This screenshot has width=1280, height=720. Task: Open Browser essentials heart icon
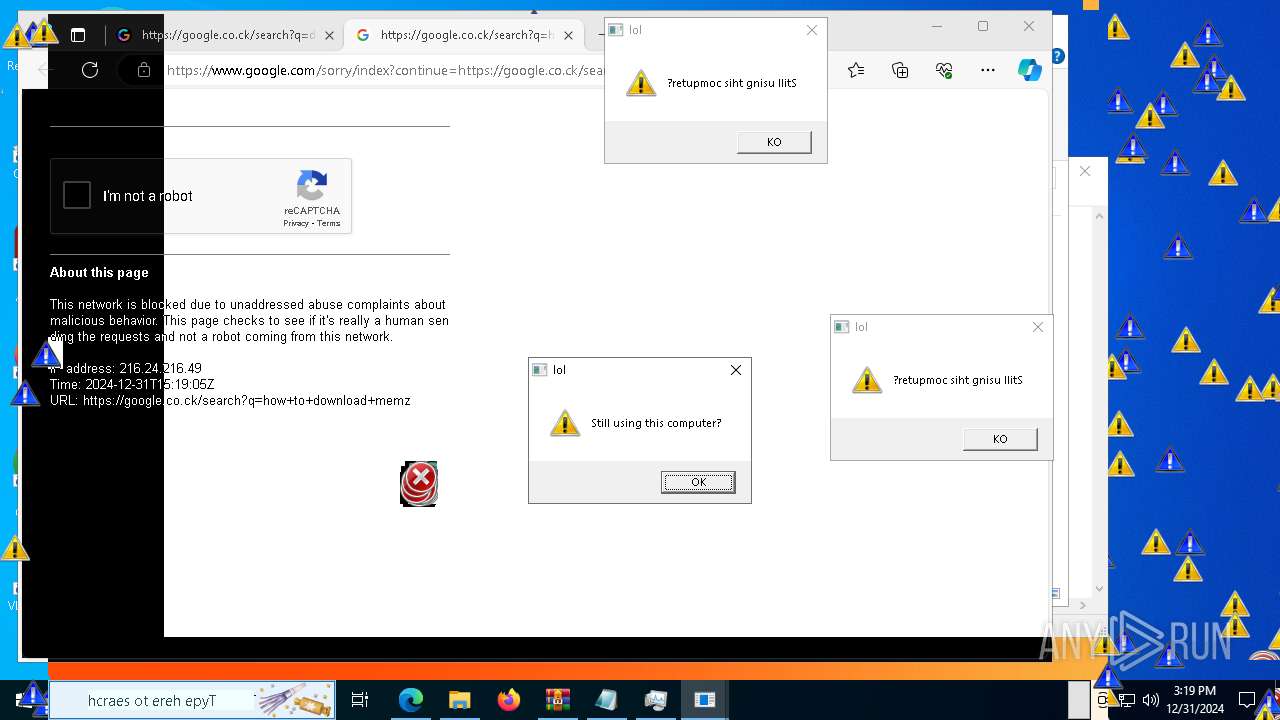click(944, 70)
